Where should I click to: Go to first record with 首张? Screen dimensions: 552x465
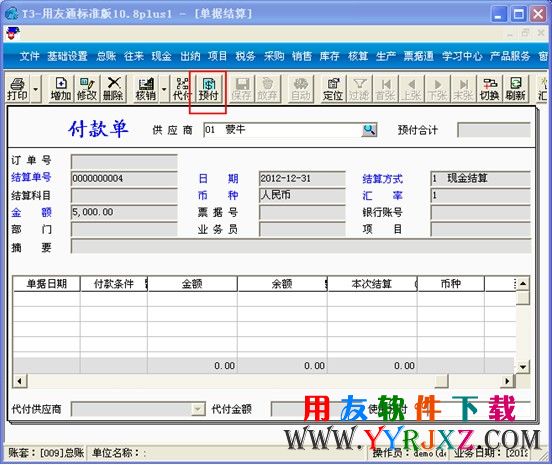385,89
